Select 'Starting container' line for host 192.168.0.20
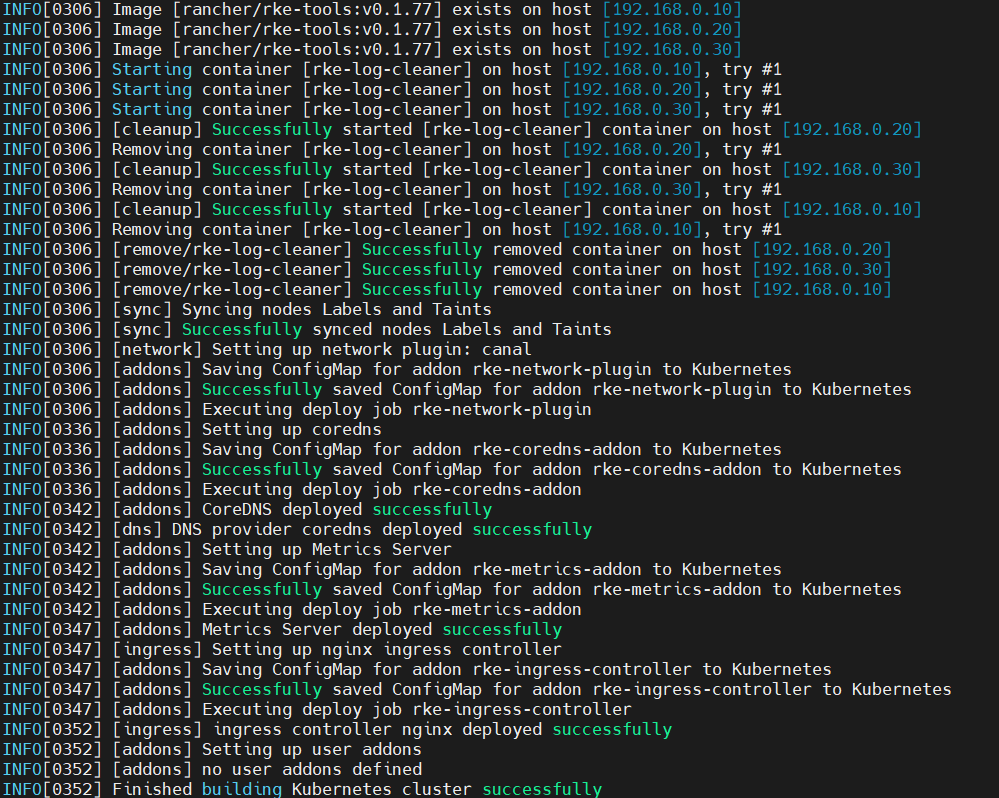Screen dimensions: 999x798 tap(392, 89)
